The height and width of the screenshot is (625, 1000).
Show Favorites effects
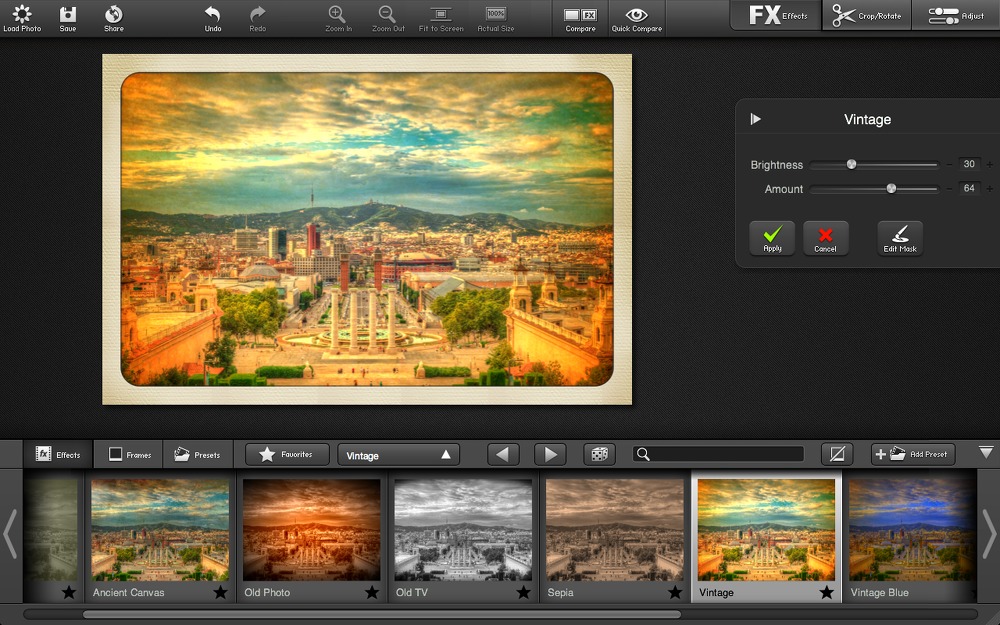coord(287,455)
